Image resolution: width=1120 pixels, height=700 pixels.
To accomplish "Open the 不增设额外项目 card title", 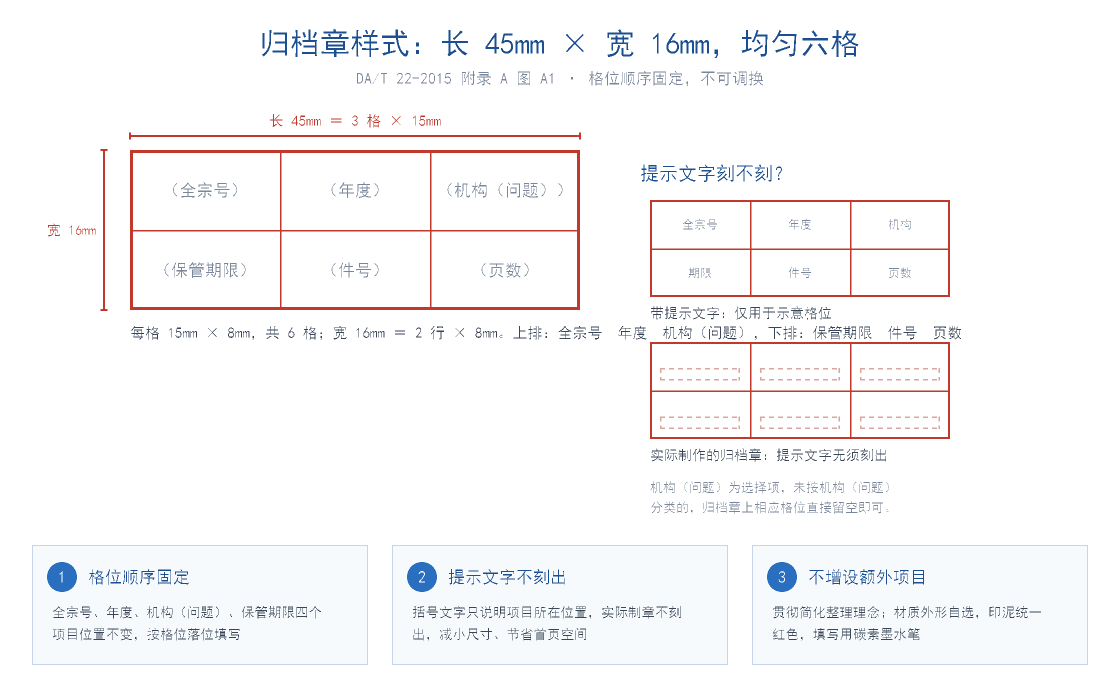I will 867,577.
